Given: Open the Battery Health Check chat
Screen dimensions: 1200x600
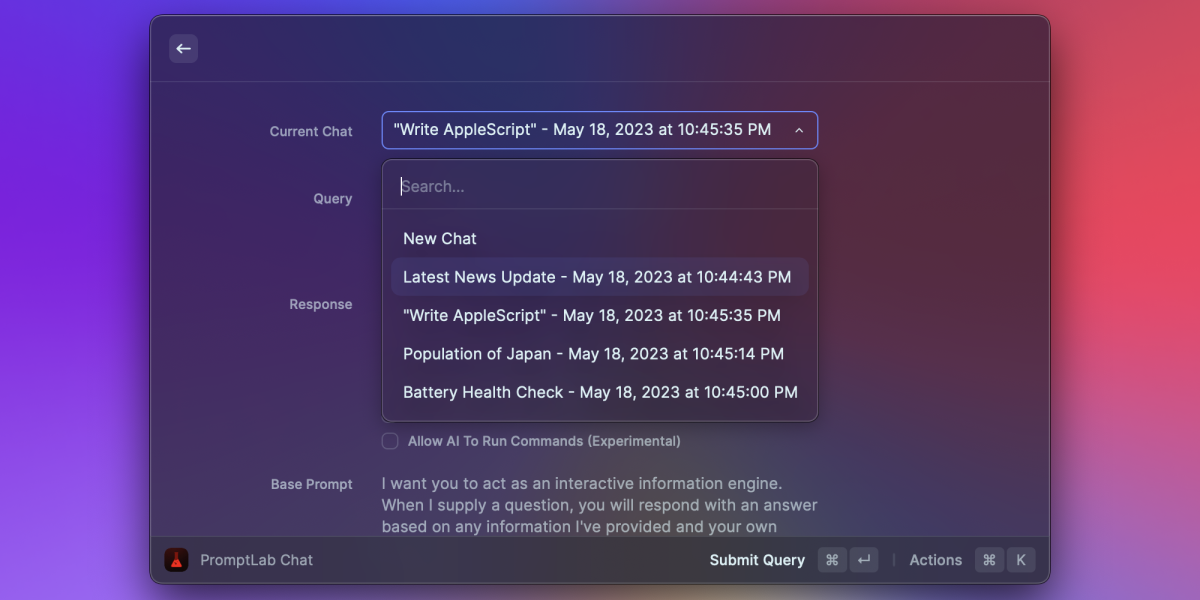Looking at the screenshot, I should coord(600,392).
